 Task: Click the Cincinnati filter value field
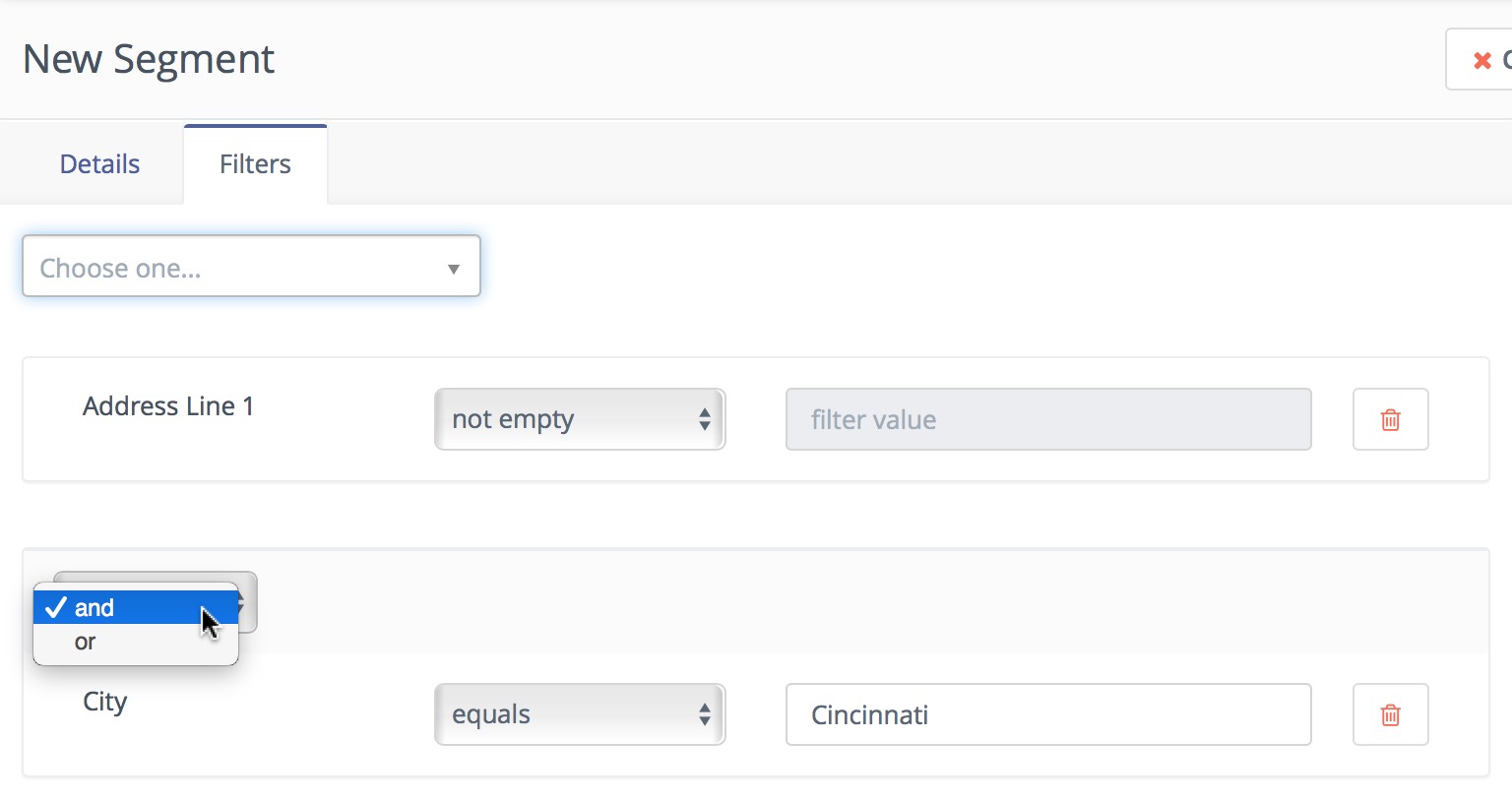[1047, 715]
